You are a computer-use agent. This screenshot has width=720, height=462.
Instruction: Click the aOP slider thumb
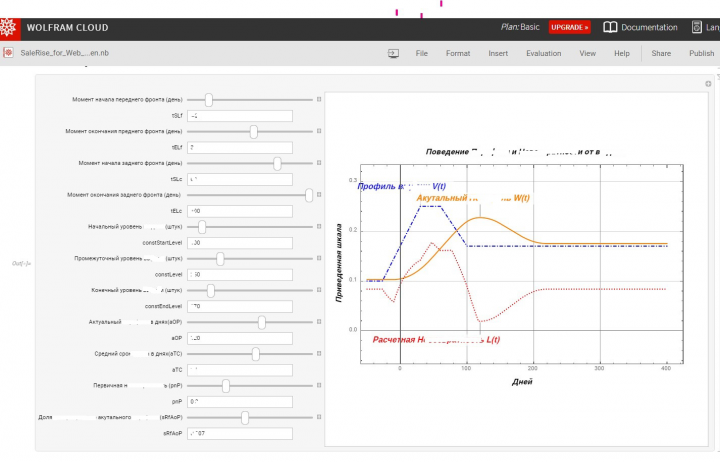click(x=261, y=322)
